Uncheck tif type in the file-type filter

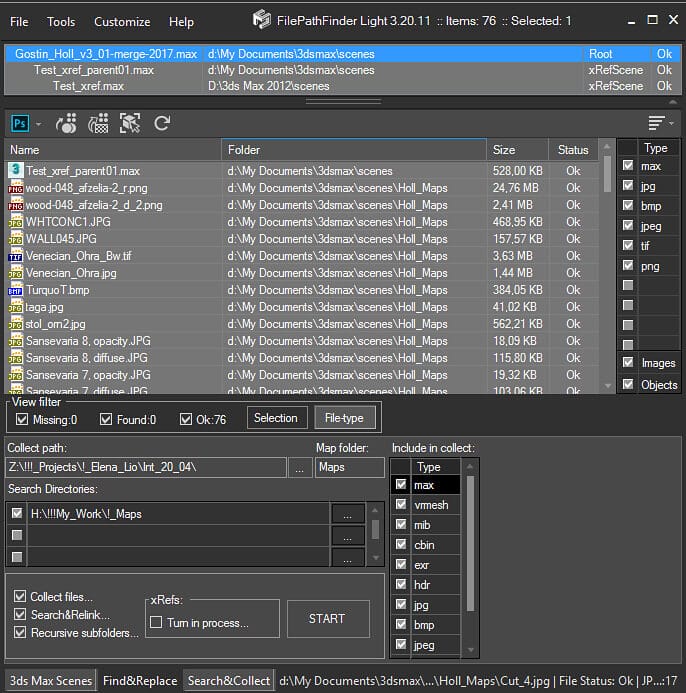pos(628,245)
